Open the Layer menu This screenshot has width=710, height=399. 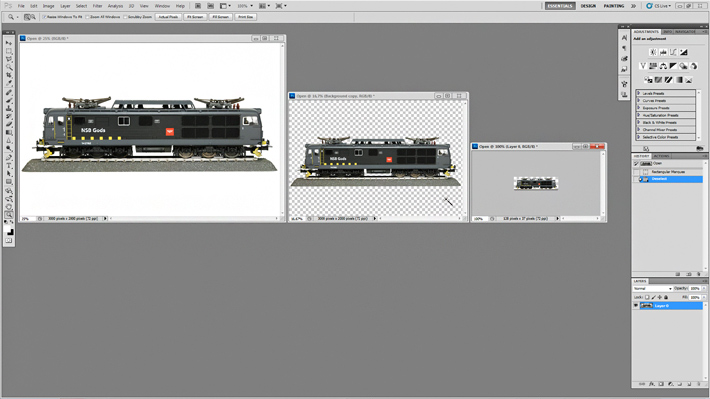(x=65, y=6)
